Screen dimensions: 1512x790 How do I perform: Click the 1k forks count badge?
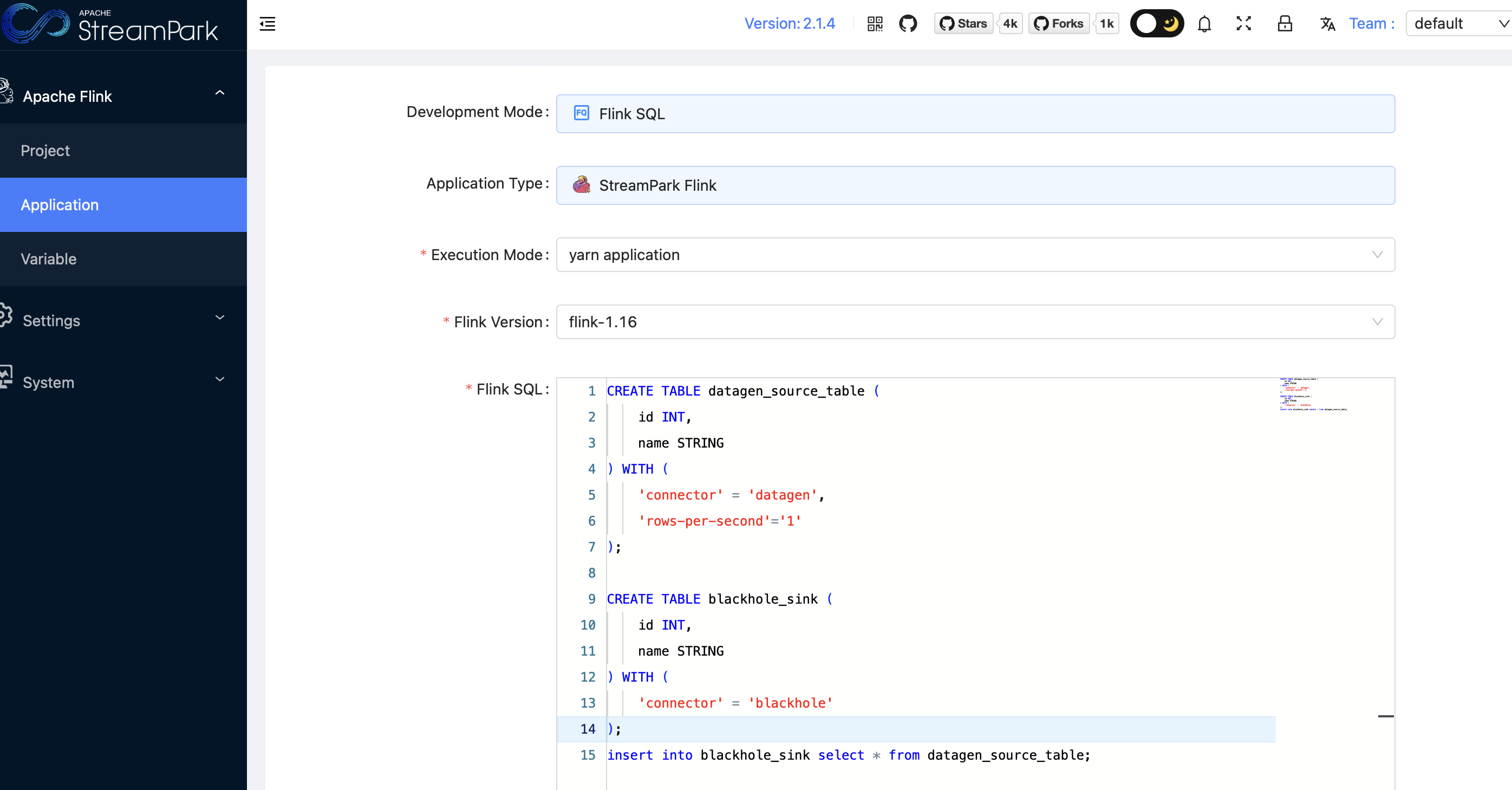click(1106, 24)
